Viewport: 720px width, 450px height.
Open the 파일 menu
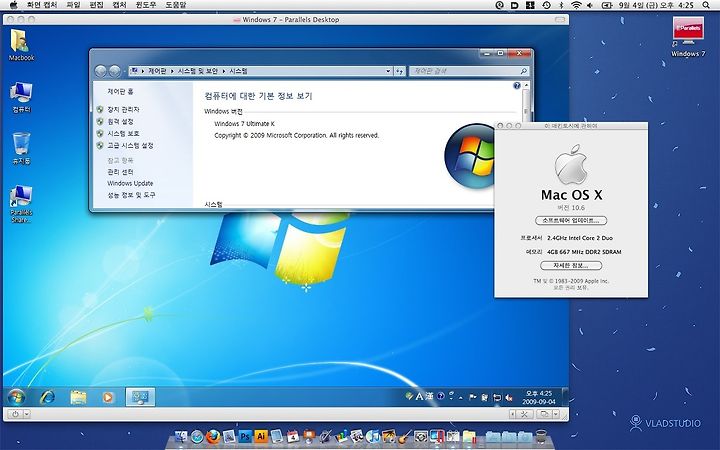(73, 5)
